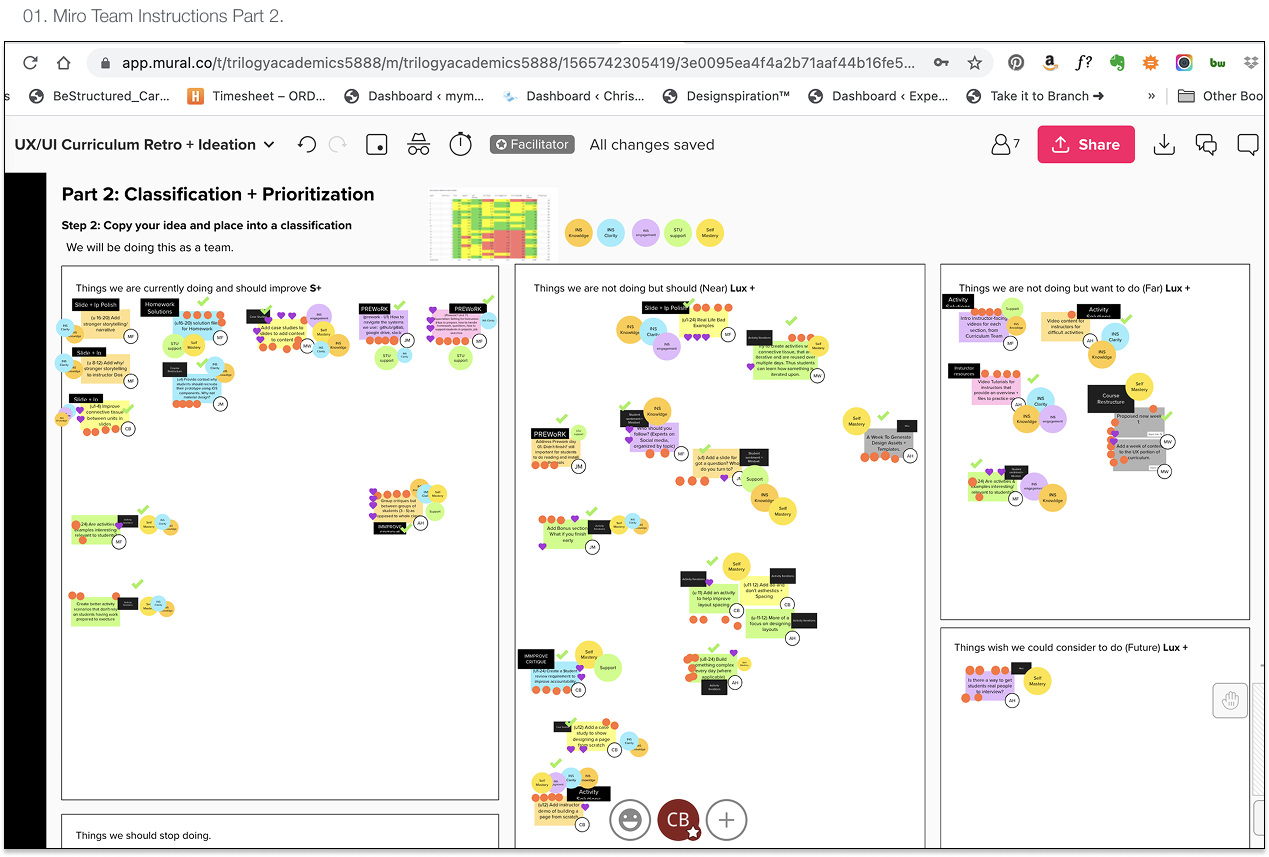Open the Dashboard ‹ Chris... bookmark
Viewport: 1269px width, 857px height.
click(x=573, y=96)
